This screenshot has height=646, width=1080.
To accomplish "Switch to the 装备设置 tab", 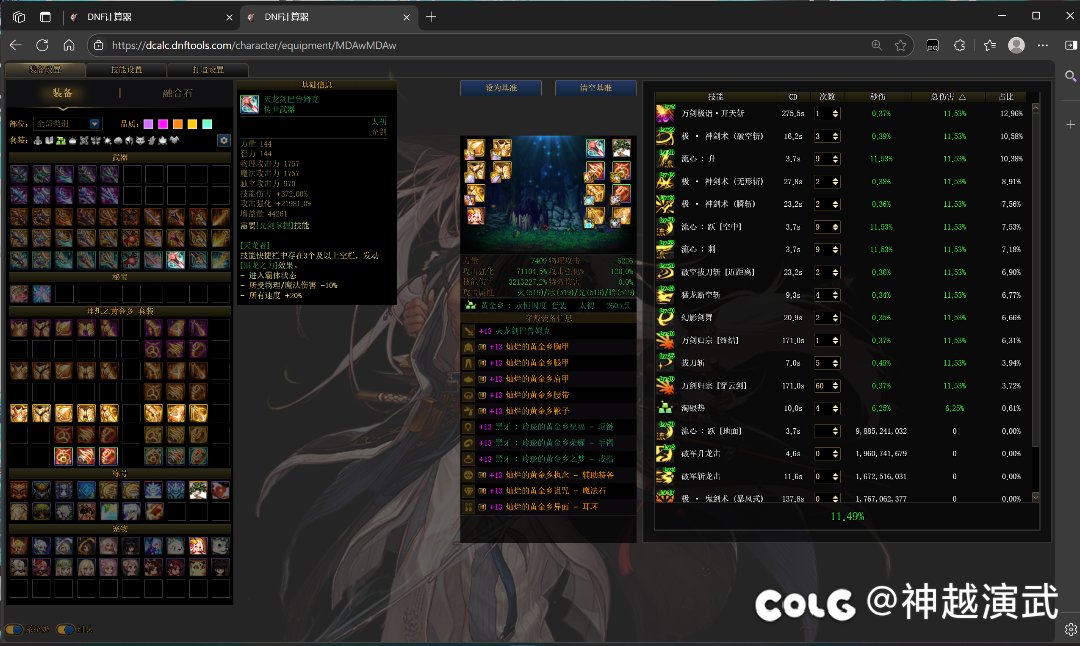I will 45,70.
